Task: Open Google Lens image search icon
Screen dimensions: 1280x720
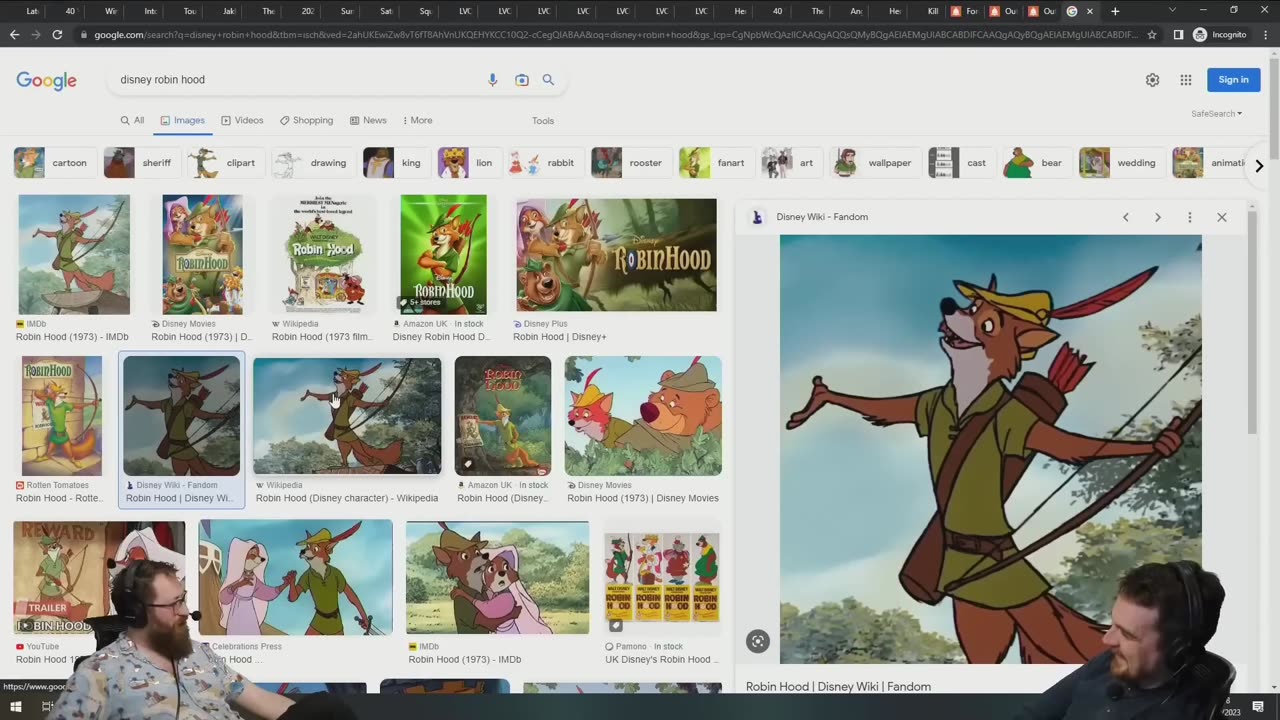Action: tap(521, 80)
